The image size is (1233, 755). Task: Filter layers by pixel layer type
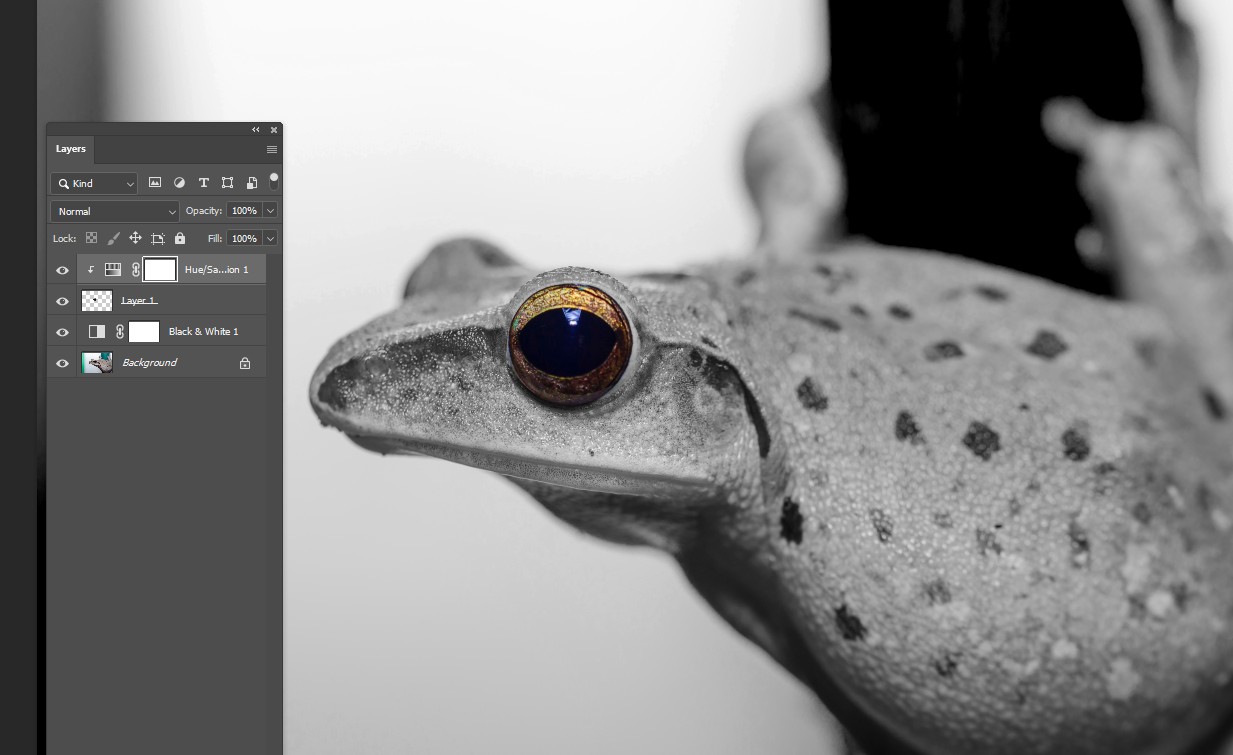tap(155, 183)
